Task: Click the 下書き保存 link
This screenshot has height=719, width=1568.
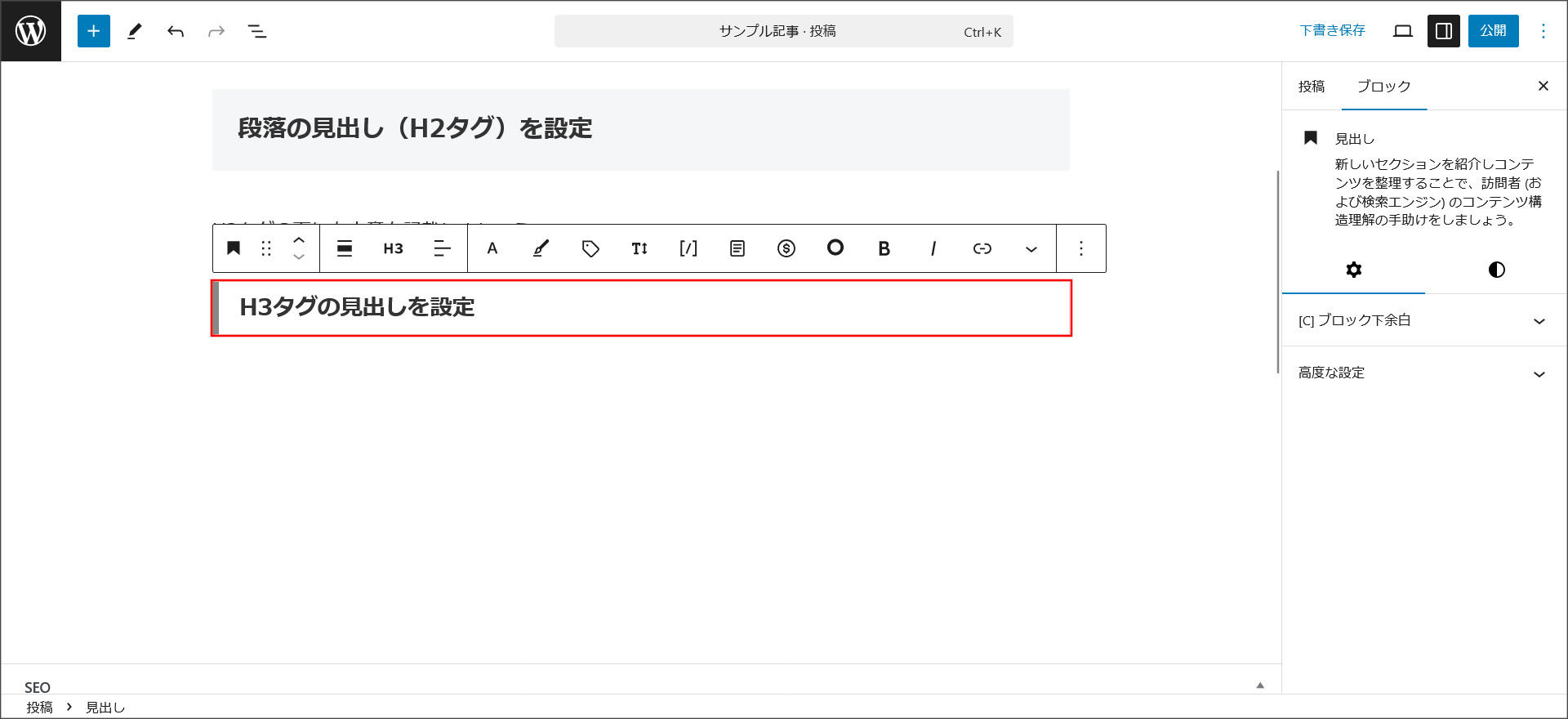Action: point(1332,31)
